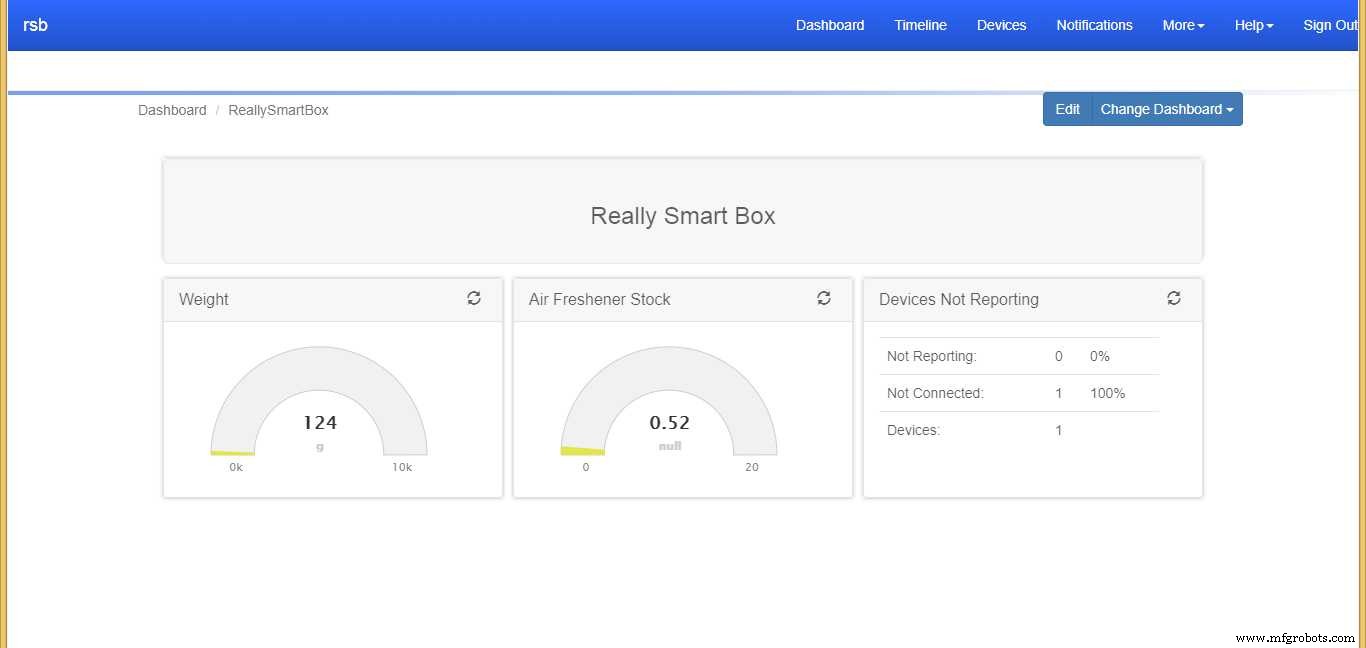1366x648 pixels.
Task: Sign out of the application
Action: pos(1331,25)
